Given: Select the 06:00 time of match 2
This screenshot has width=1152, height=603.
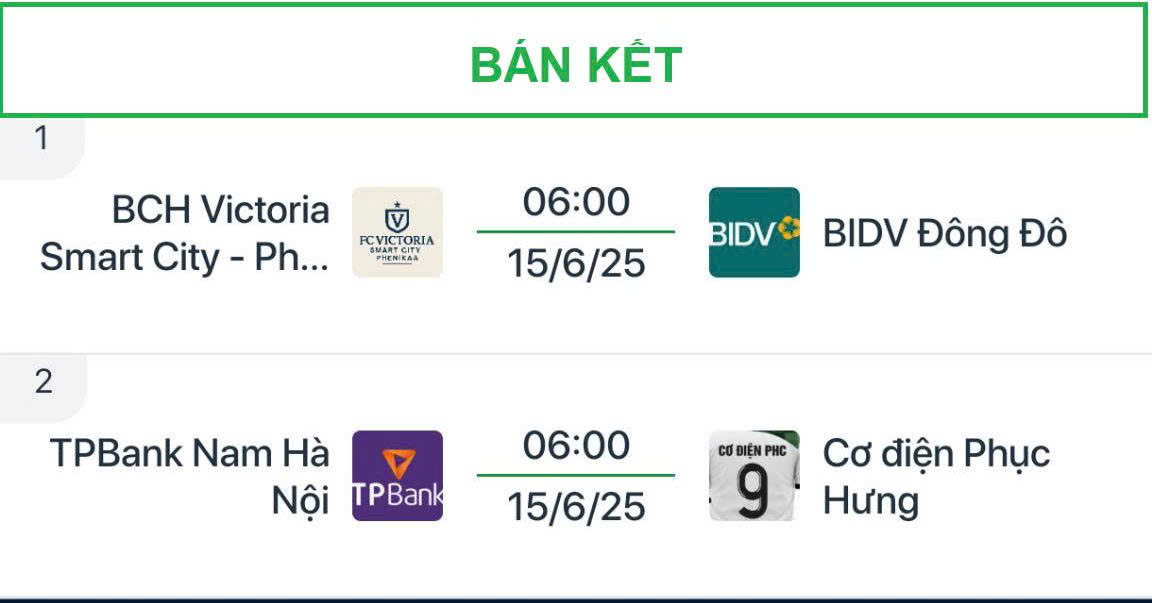Looking at the screenshot, I should point(576,446).
